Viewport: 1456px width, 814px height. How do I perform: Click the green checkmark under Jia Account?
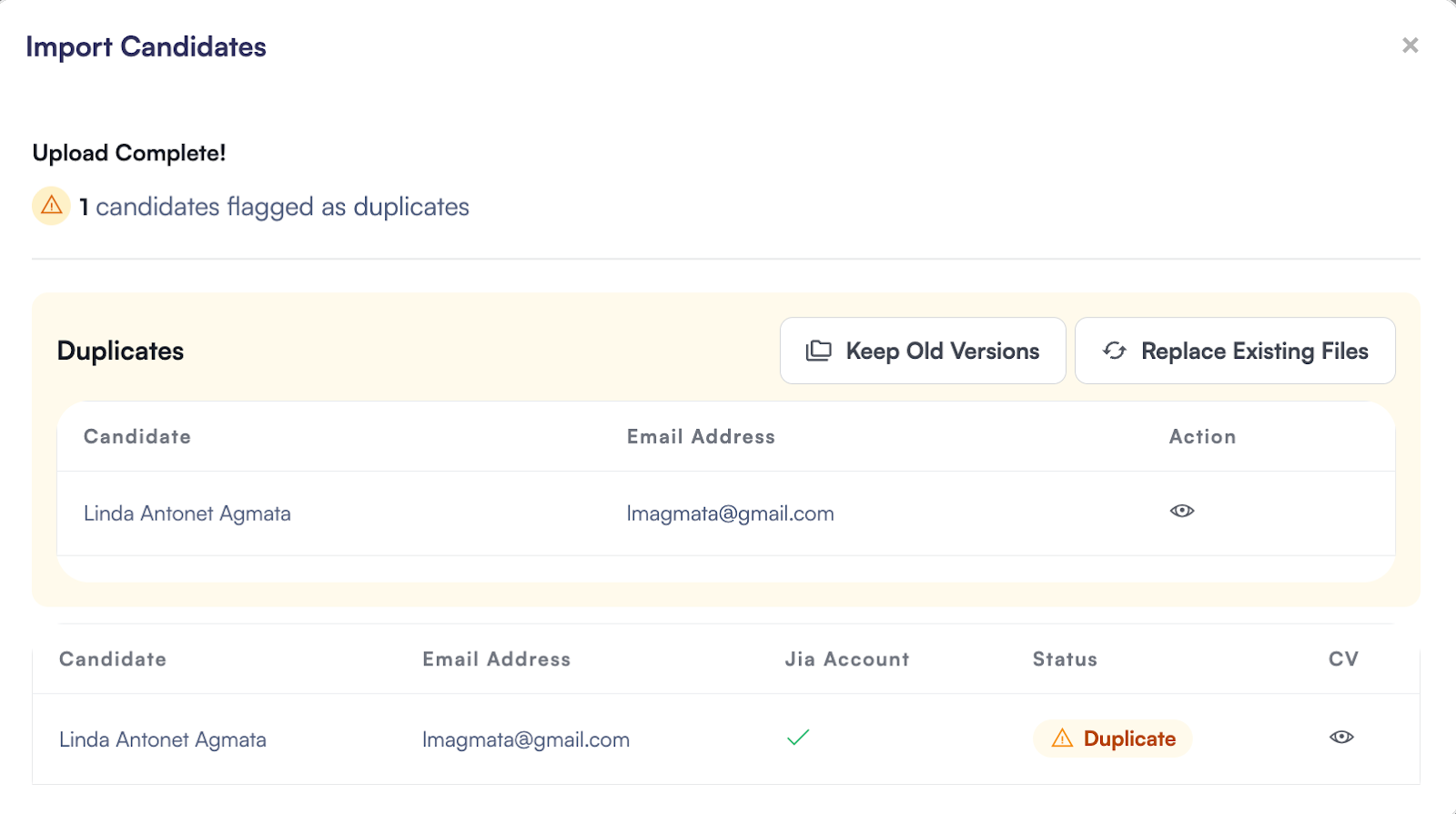click(x=798, y=738)
